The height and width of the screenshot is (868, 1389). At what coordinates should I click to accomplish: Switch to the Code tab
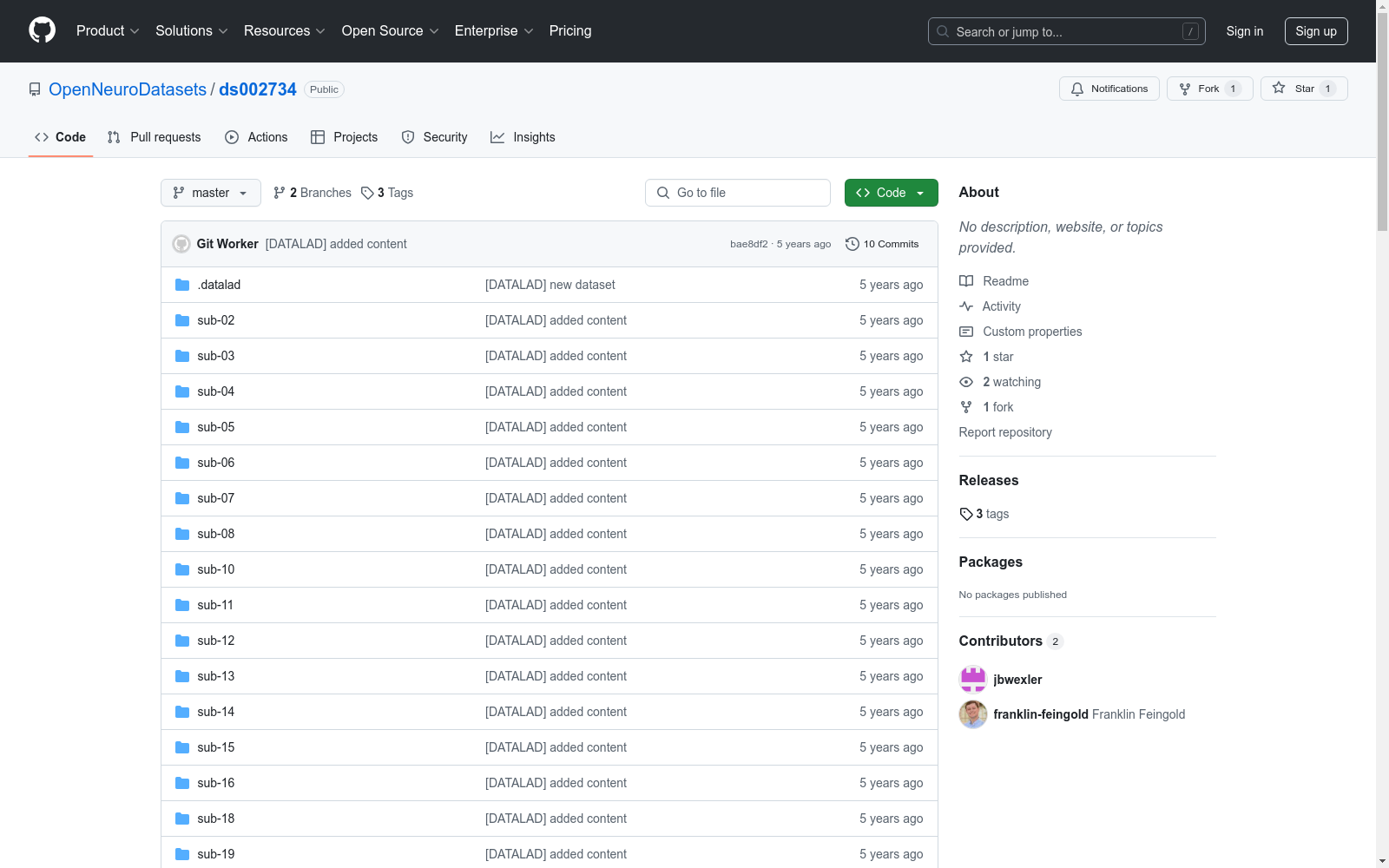pyautogui.click(x=61, y=137)
